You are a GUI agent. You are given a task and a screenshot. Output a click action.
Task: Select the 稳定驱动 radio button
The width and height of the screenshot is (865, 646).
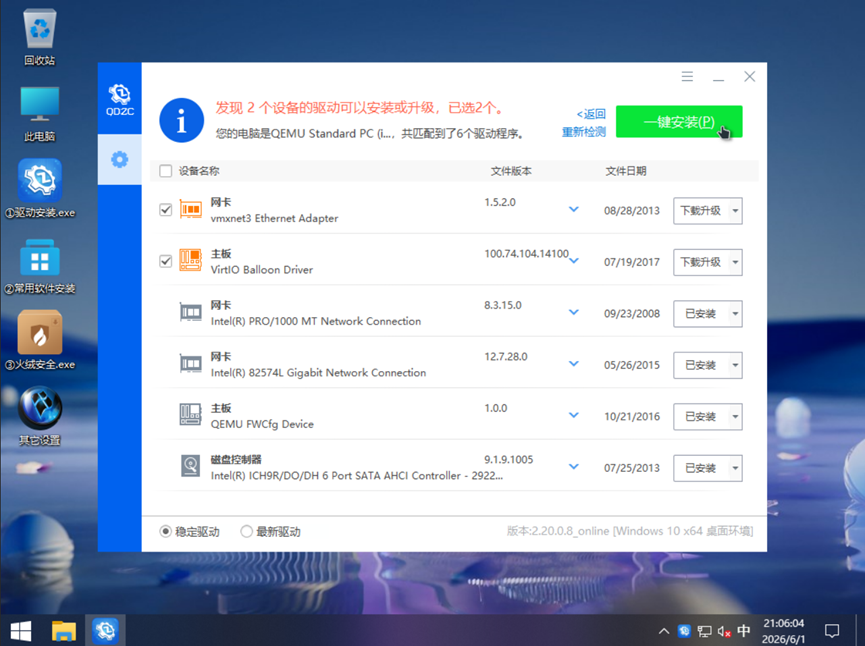[x=165, y=531]
